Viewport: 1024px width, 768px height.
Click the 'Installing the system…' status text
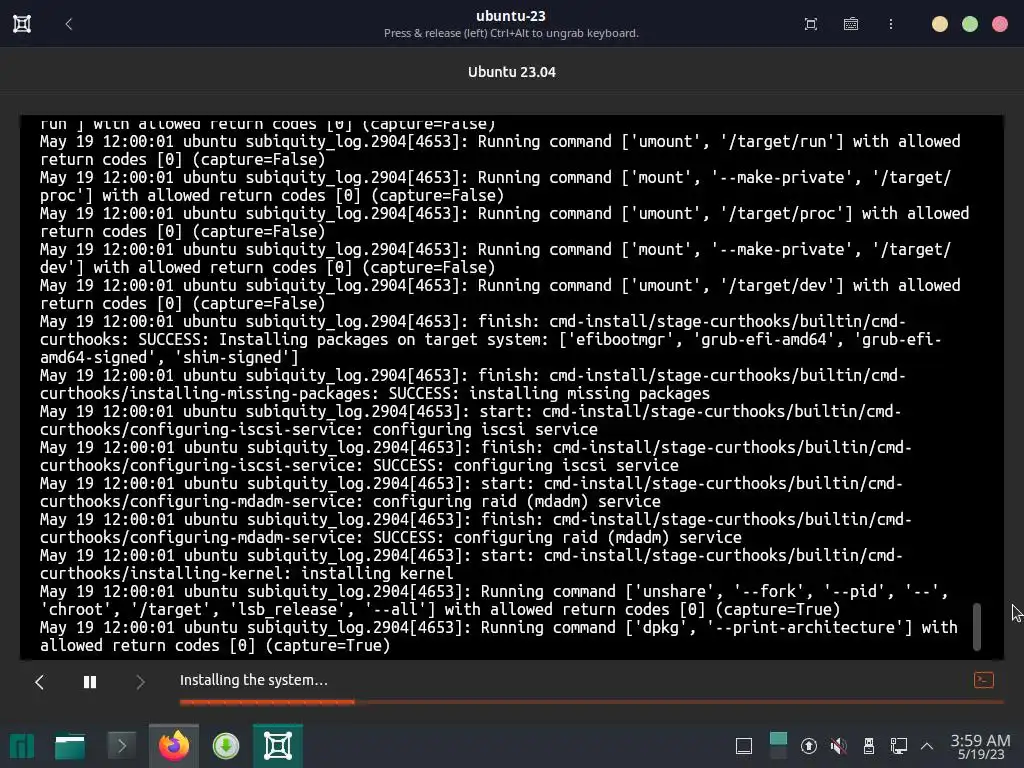(x=253, y=680)
